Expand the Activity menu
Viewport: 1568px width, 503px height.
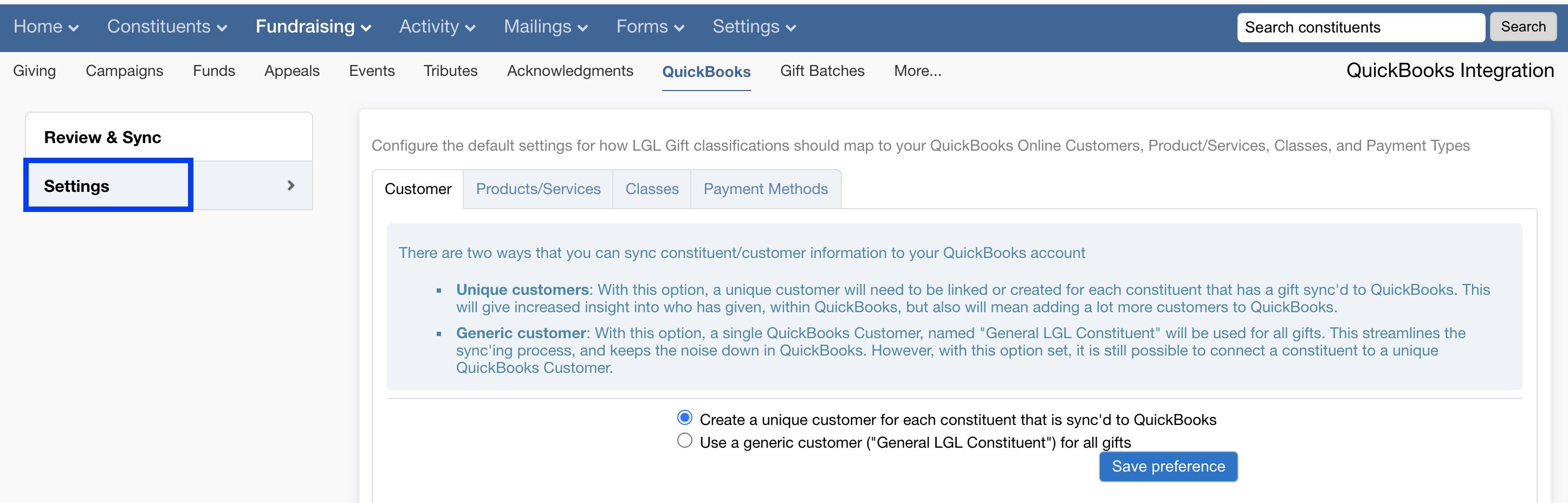pos(437,27)
